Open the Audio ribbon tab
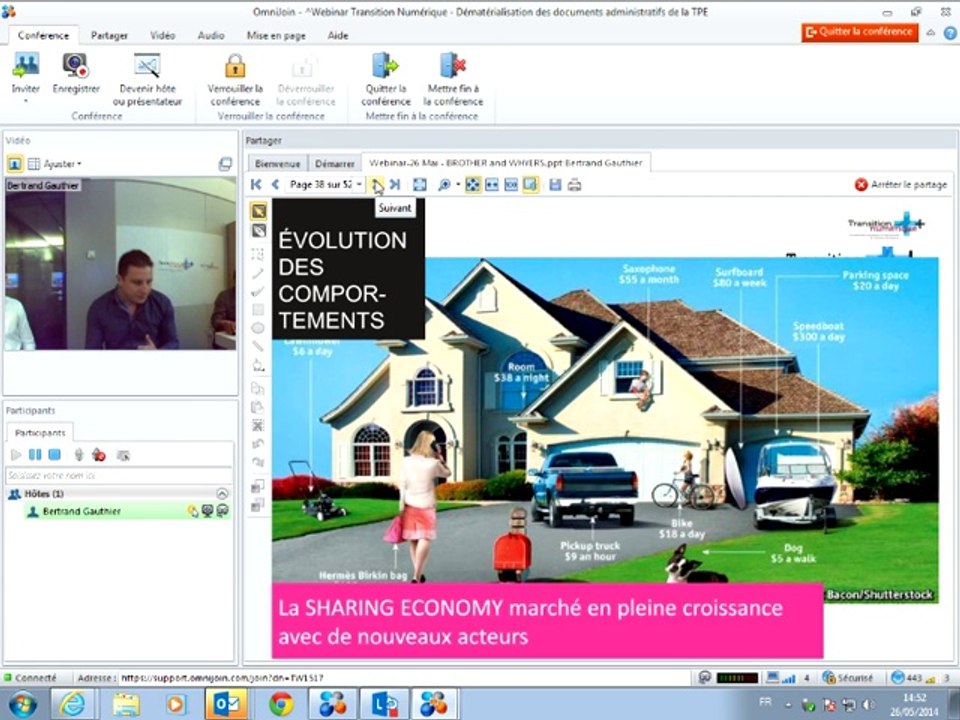The width and height of the screenshot is (960, 720). pyautogui.click(x=211, y=36)
